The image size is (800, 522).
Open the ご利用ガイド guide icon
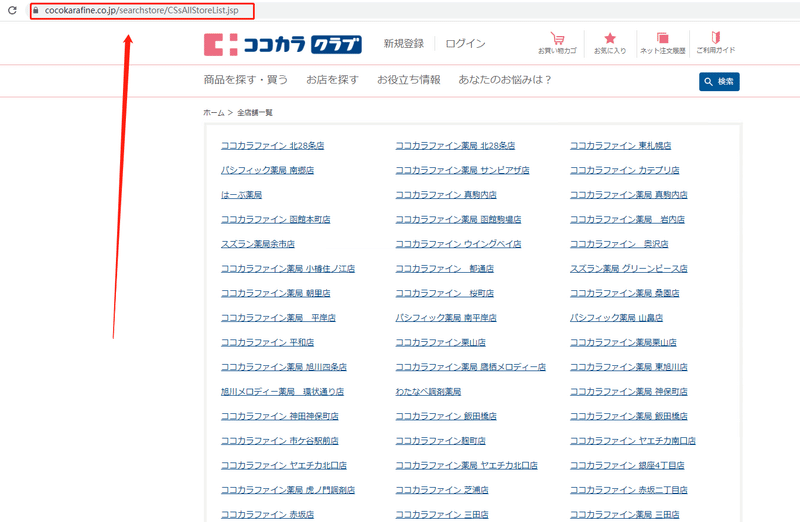point(716,43)
